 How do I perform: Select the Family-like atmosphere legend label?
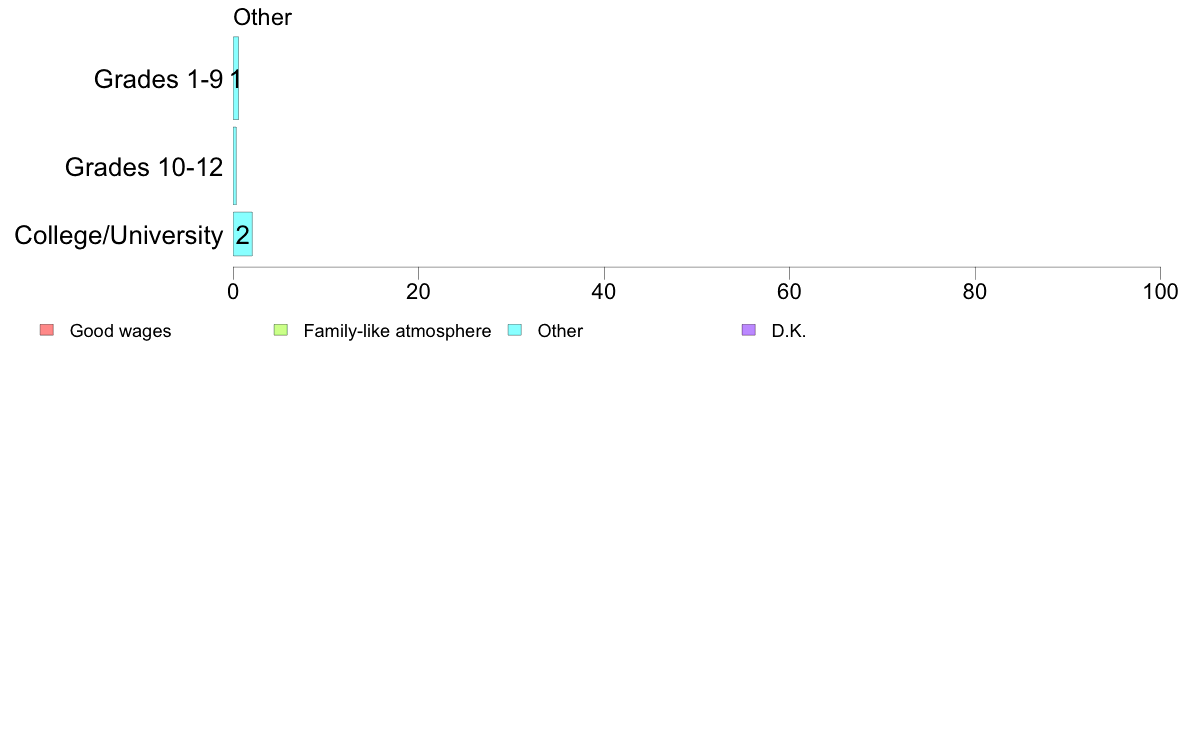[397, 331]
